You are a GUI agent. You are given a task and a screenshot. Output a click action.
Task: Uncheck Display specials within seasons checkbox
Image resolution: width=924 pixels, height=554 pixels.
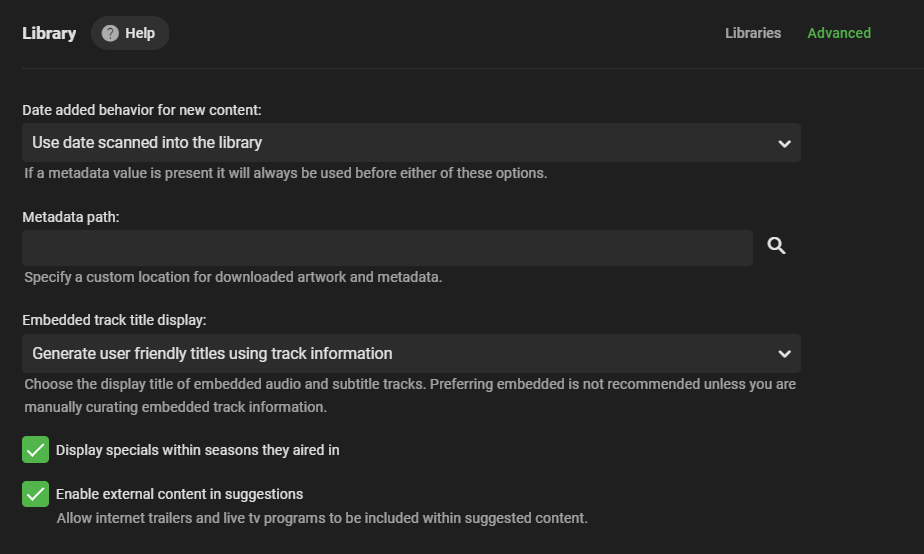point(36,450)
